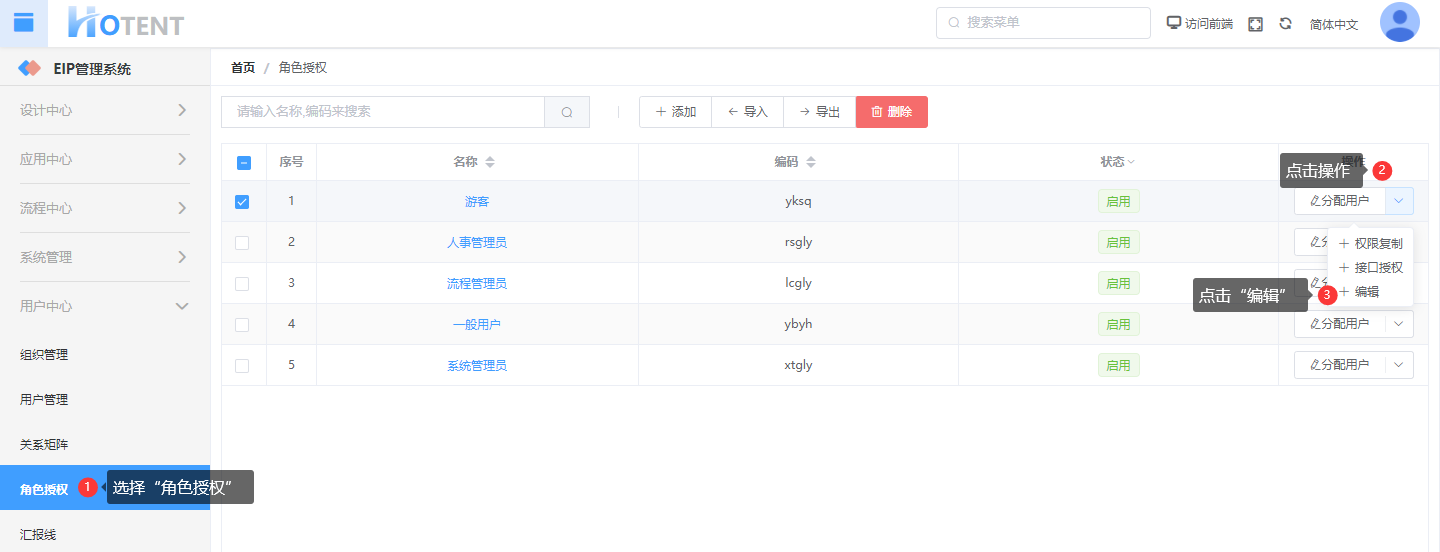Click the refresh icon in header
The width and height of the screenshot is (1440, 552).
(1285, 23)
